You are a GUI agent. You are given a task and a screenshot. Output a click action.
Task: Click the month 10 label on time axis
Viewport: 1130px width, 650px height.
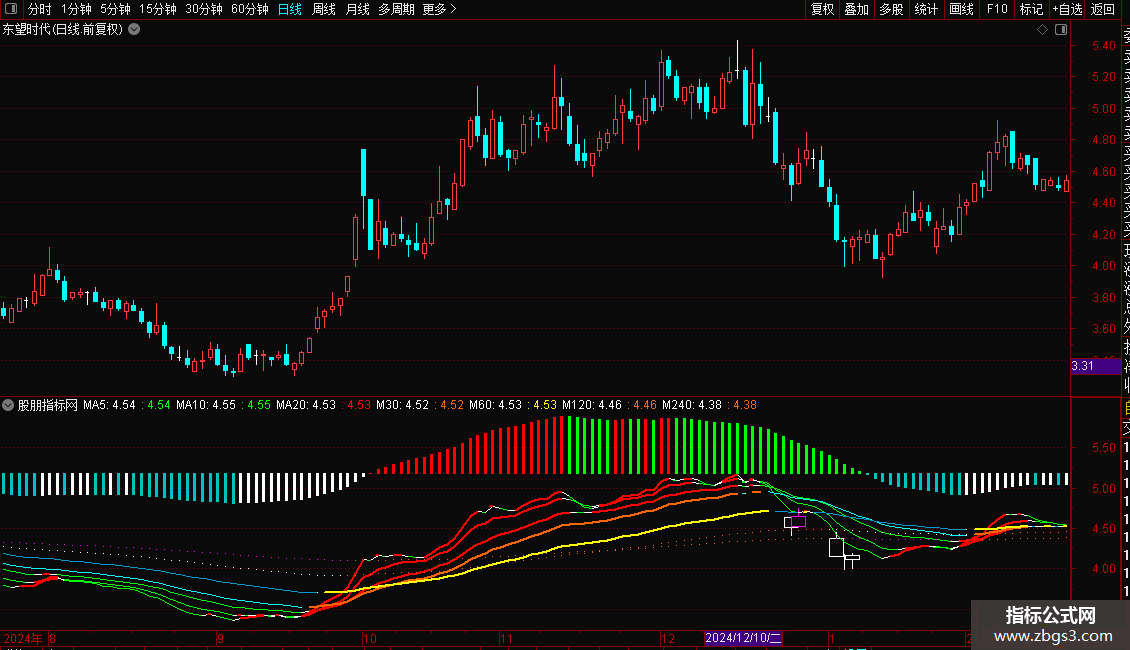370,638
